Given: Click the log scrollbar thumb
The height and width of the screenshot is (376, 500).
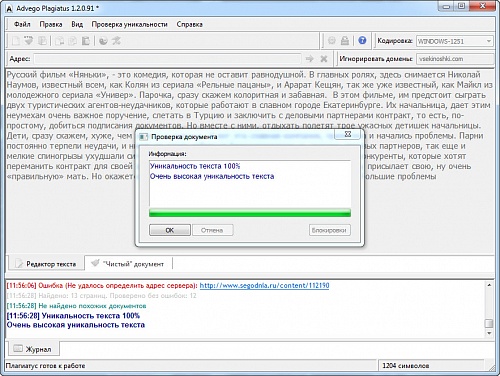Looking at the screenshot, I should [489, 323].
